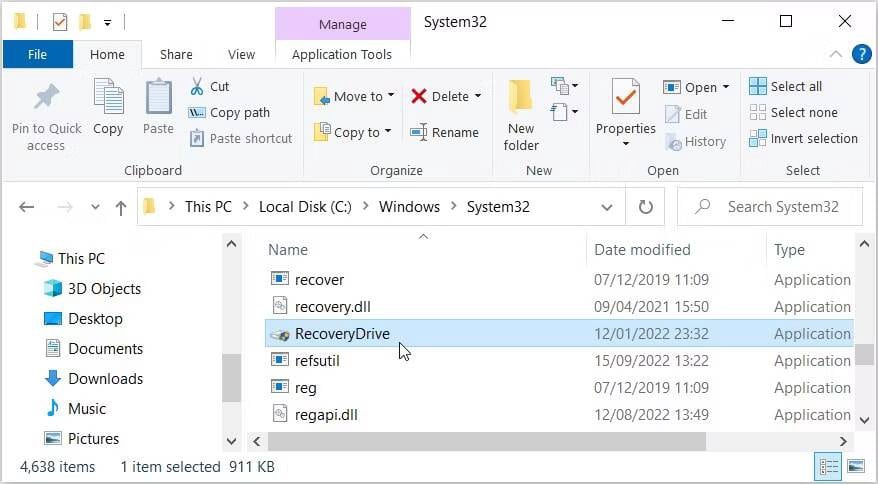Open Desktop in navigation pane

[x=95, y=318]
